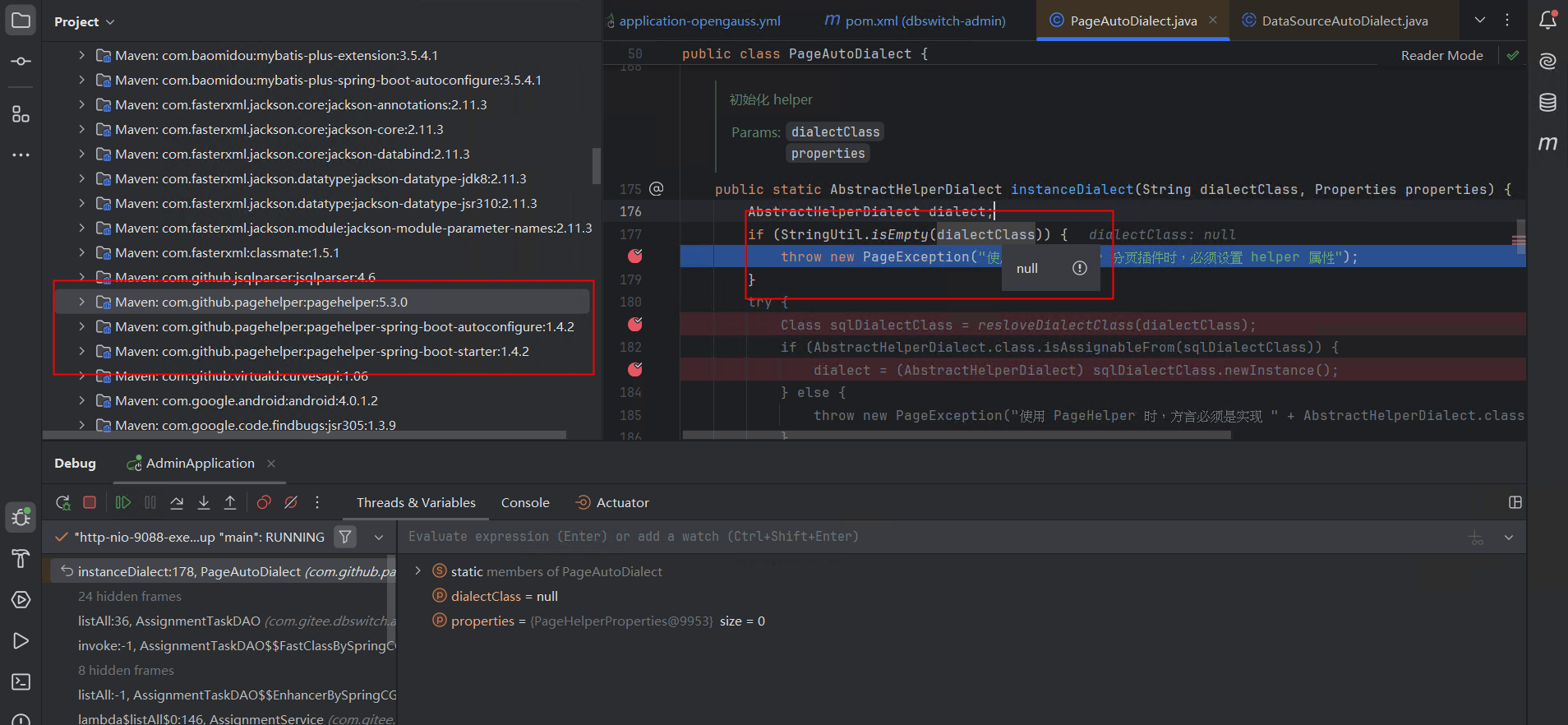Open the thread selector dropdown
This screenshot has height=725, width=1568.
[x=379, y=537]
